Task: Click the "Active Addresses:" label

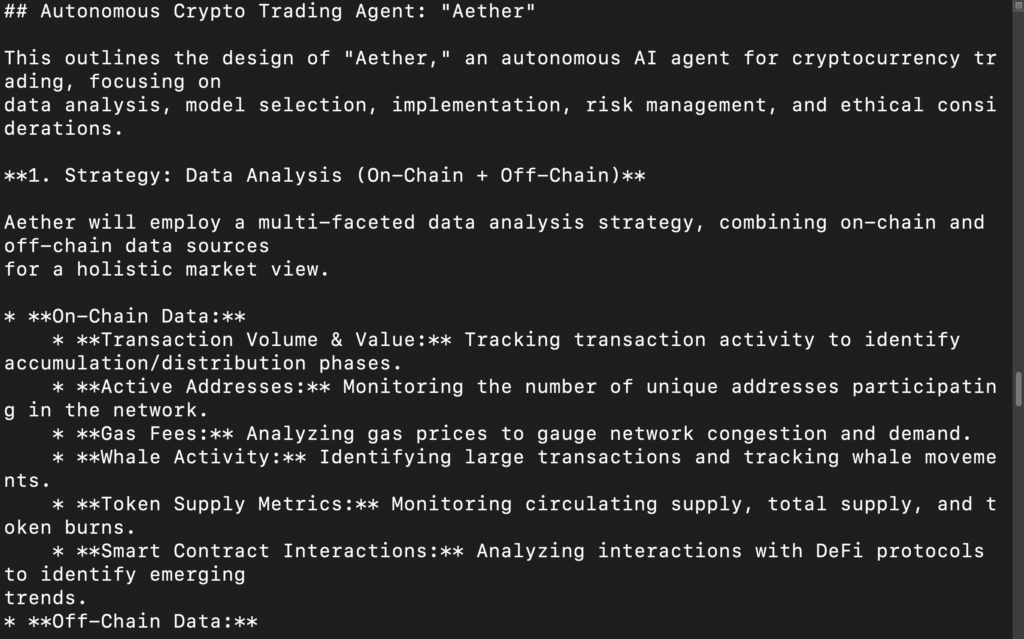Action: click(x=203, y=387)
